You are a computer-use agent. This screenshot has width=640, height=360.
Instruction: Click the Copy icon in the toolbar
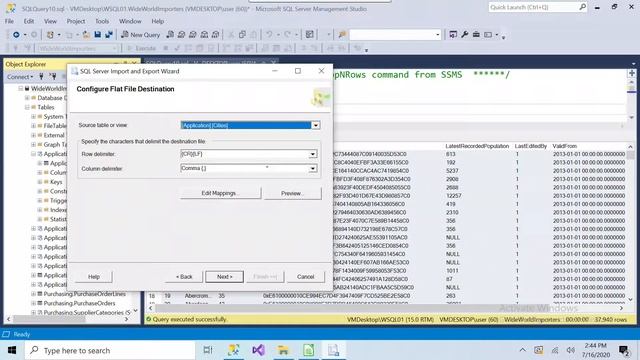tap(242, 35)
